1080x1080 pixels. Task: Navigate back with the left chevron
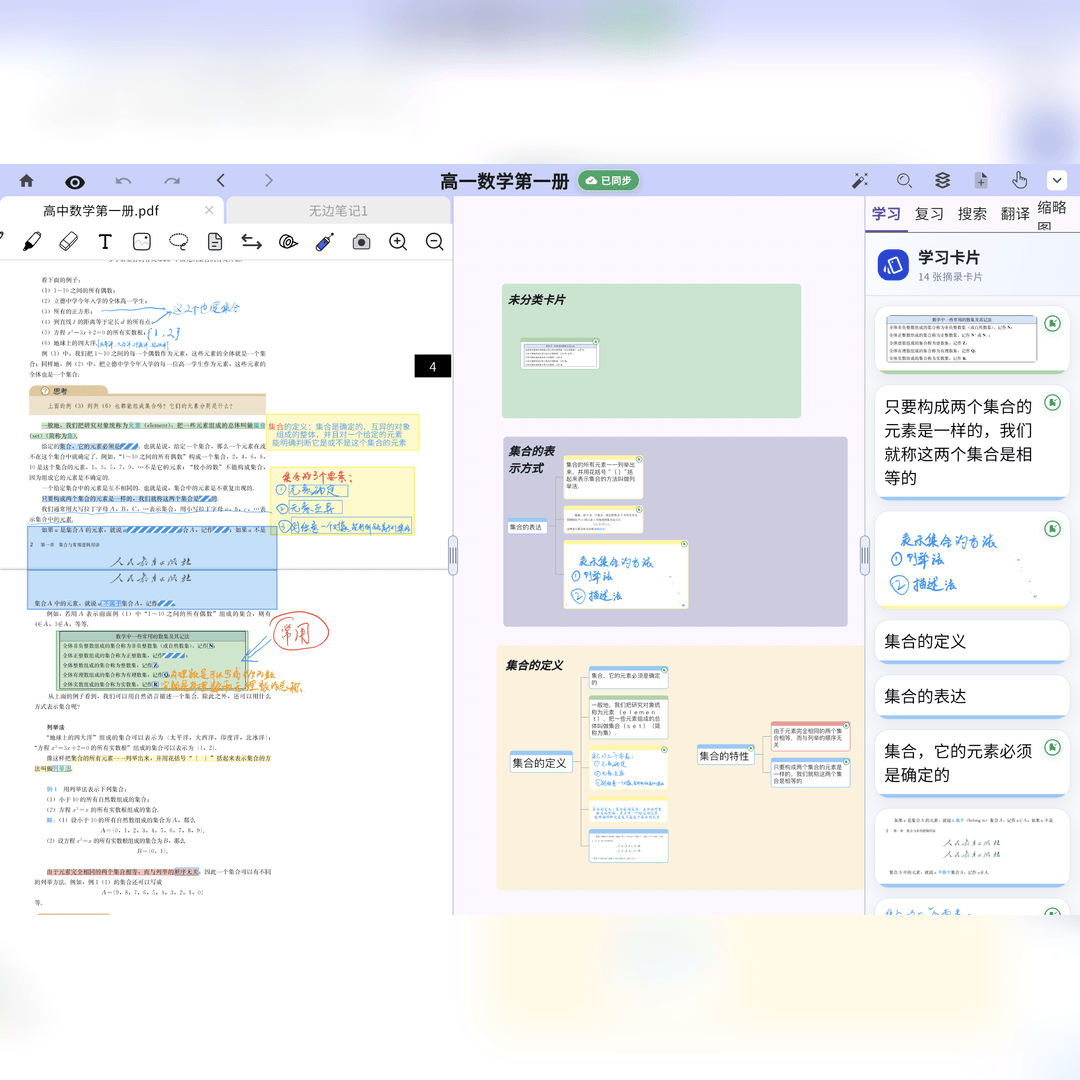coord(220,180)
